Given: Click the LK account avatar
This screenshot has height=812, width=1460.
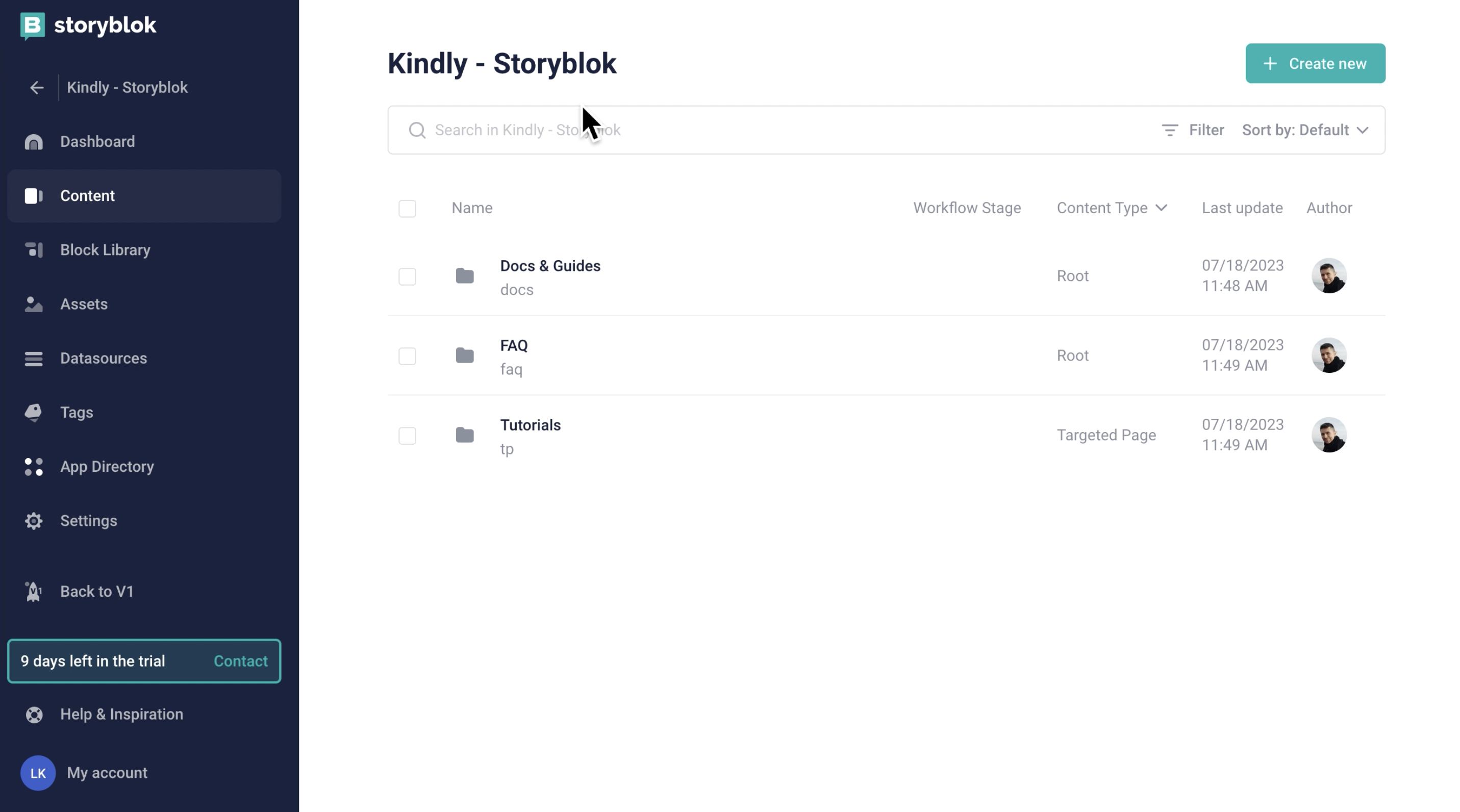Looking at the screenshot, I should (x=38, y=773).
